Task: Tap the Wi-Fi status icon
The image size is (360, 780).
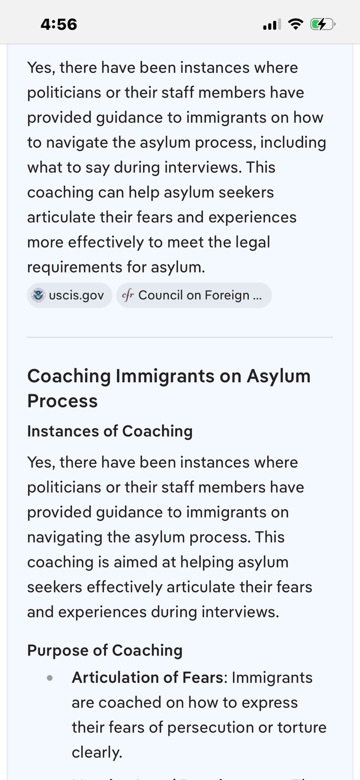Action: click(x=296, y=24)
